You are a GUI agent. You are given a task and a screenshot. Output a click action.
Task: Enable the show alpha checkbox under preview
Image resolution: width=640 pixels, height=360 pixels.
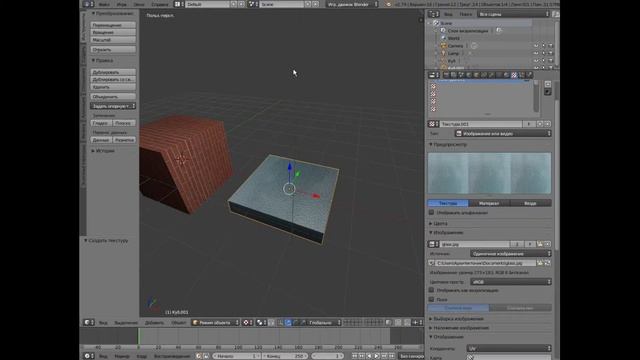pos(431,212)
